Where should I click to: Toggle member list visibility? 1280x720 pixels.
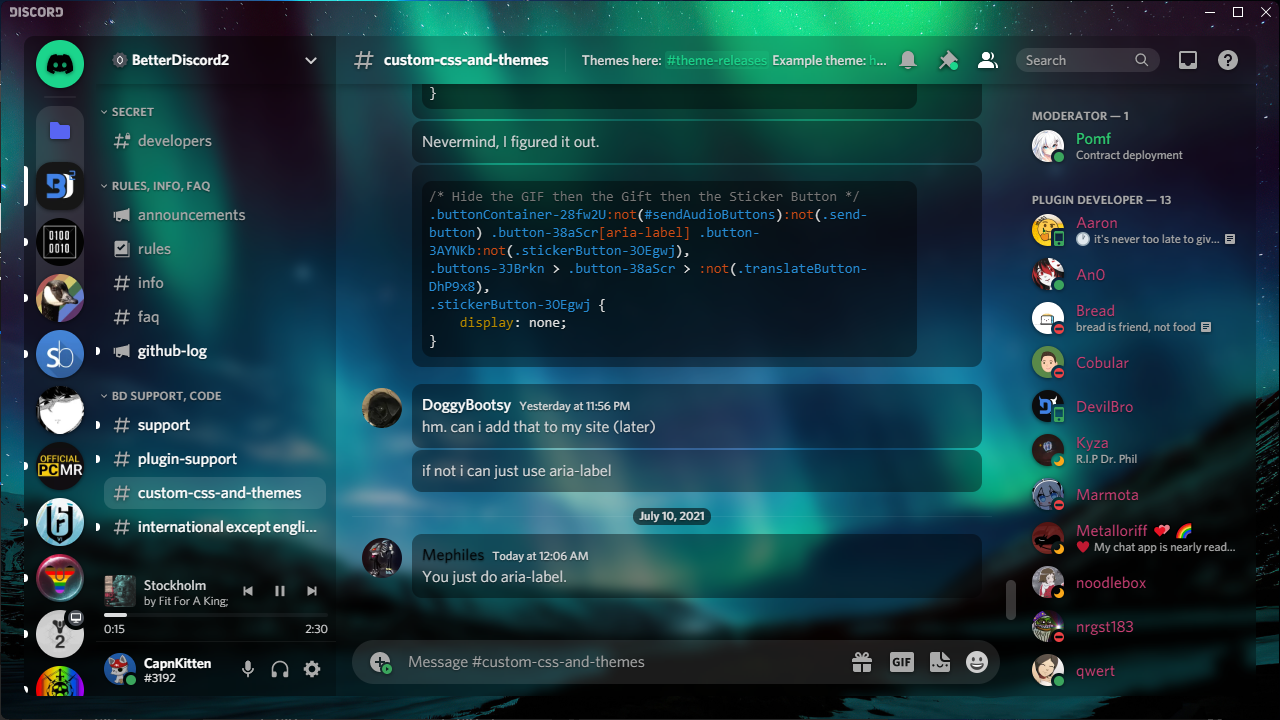click(x=987, y=61)
